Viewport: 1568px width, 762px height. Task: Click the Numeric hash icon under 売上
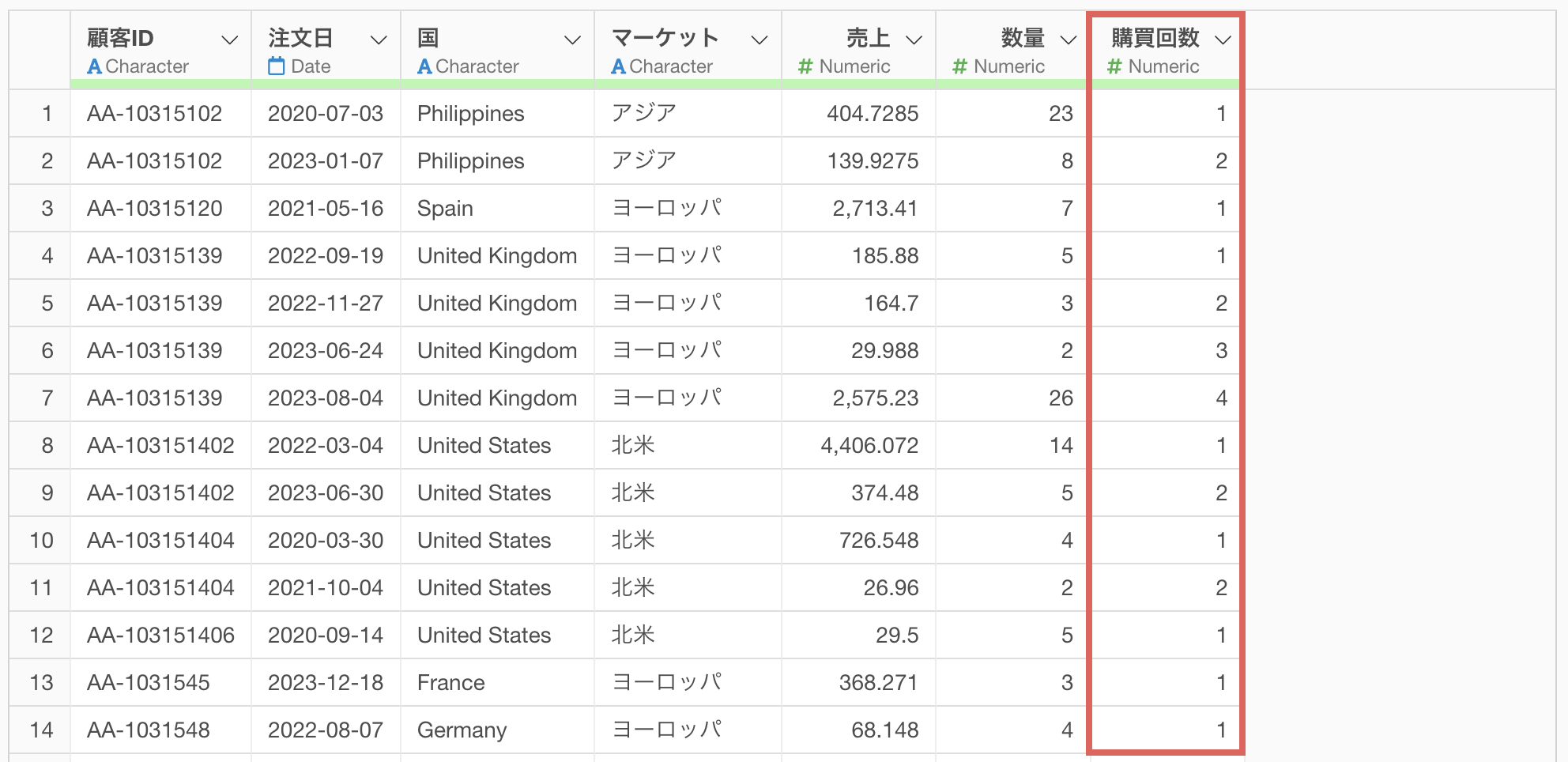tap(805, 66)
